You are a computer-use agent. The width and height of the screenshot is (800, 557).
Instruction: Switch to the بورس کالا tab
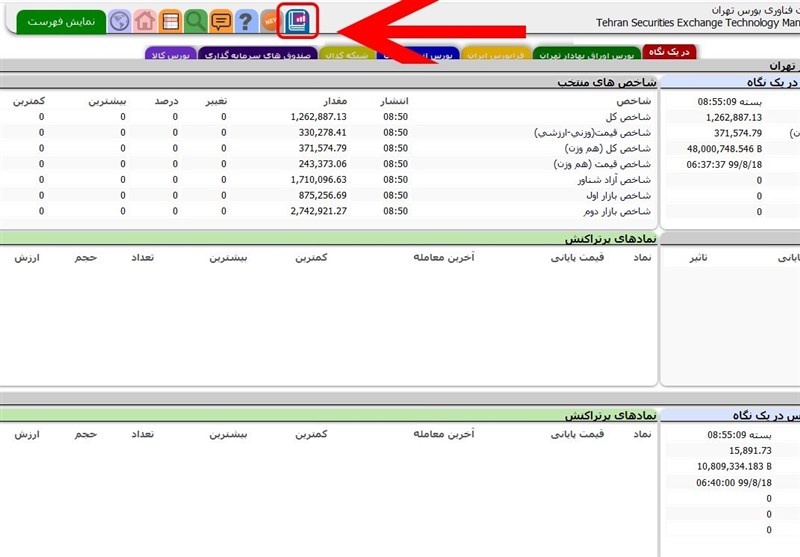tap(170, 55)
